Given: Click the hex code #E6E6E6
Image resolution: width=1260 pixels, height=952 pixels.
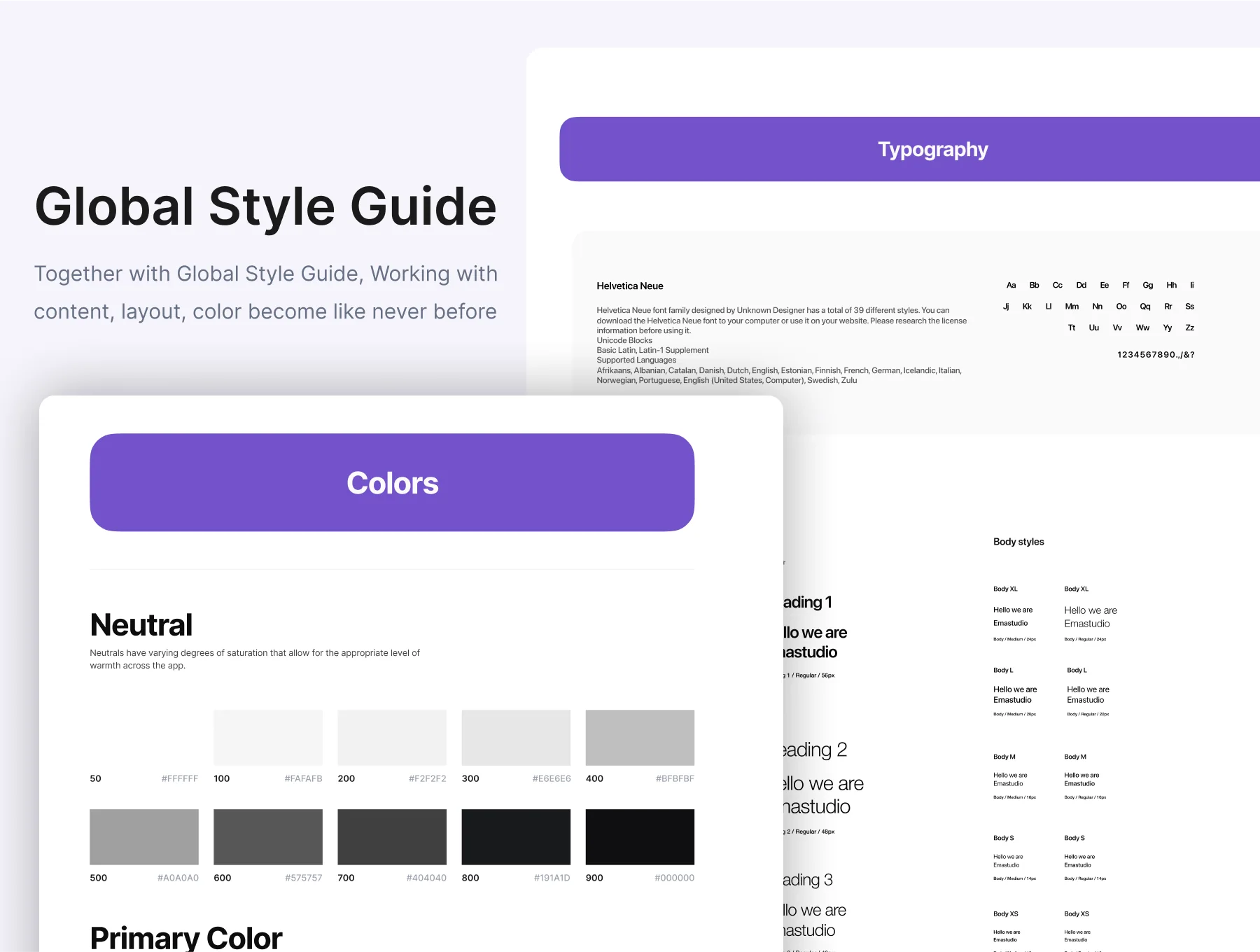Looking at the screenshot, I should pyautogui.click(x=552, y=778).
